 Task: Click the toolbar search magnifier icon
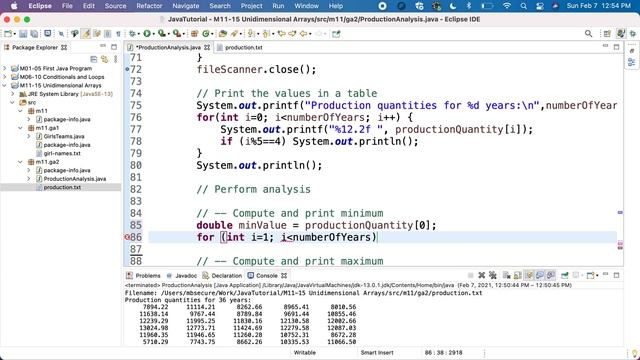tap(588, 34)
